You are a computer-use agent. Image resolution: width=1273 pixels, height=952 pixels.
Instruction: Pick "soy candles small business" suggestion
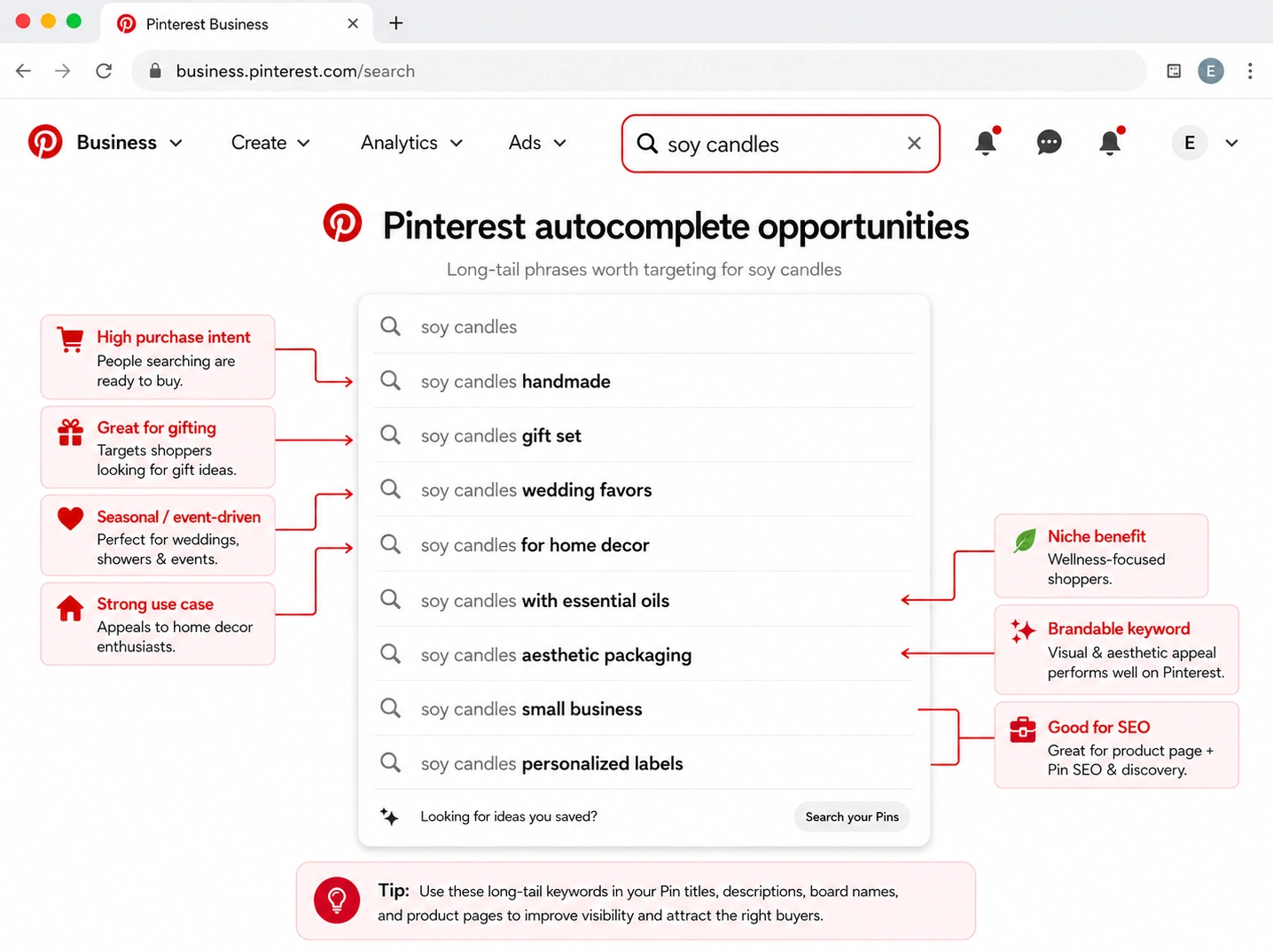pos(644,709)
